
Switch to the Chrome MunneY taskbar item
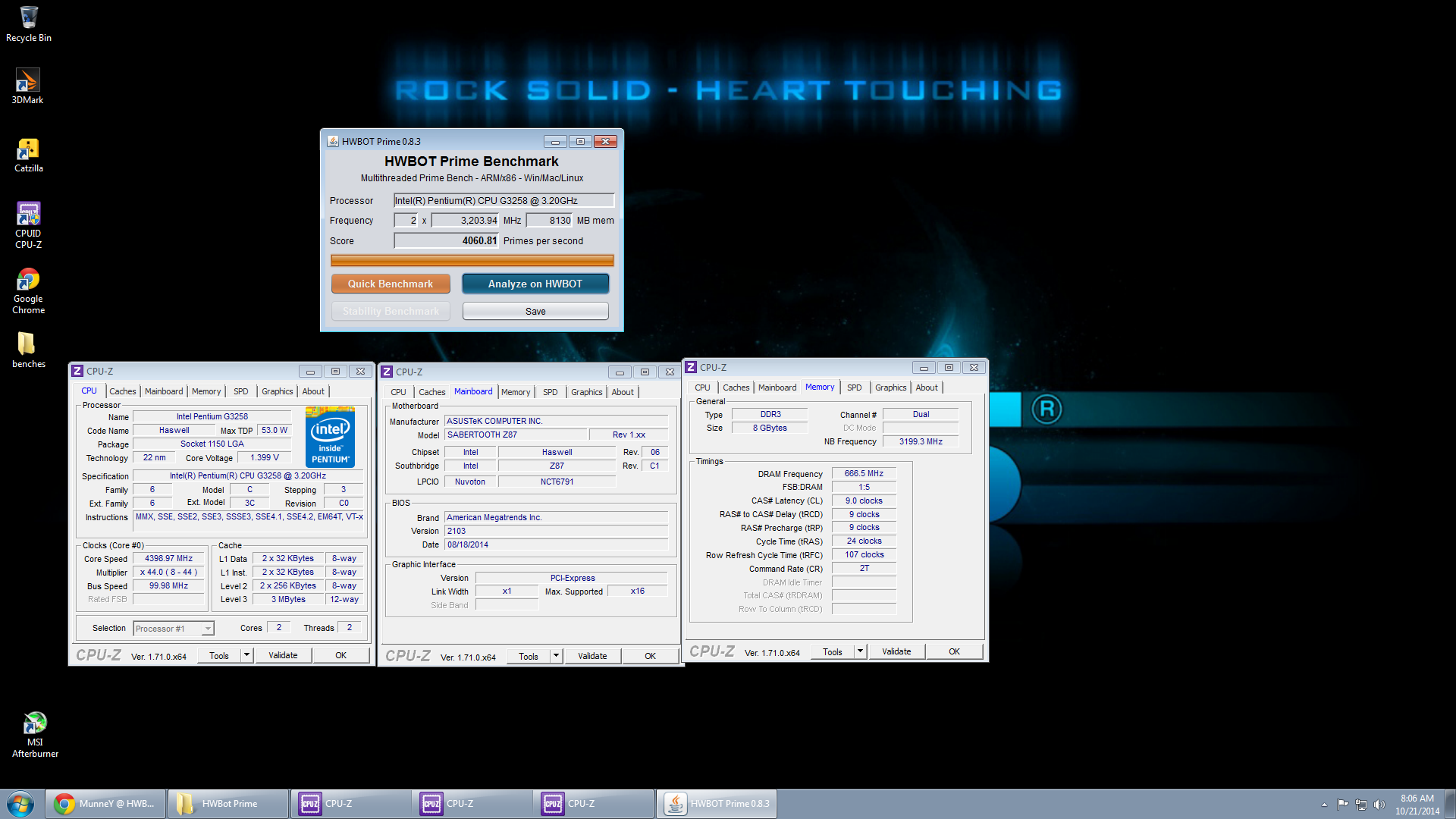(x=106, y=804)
